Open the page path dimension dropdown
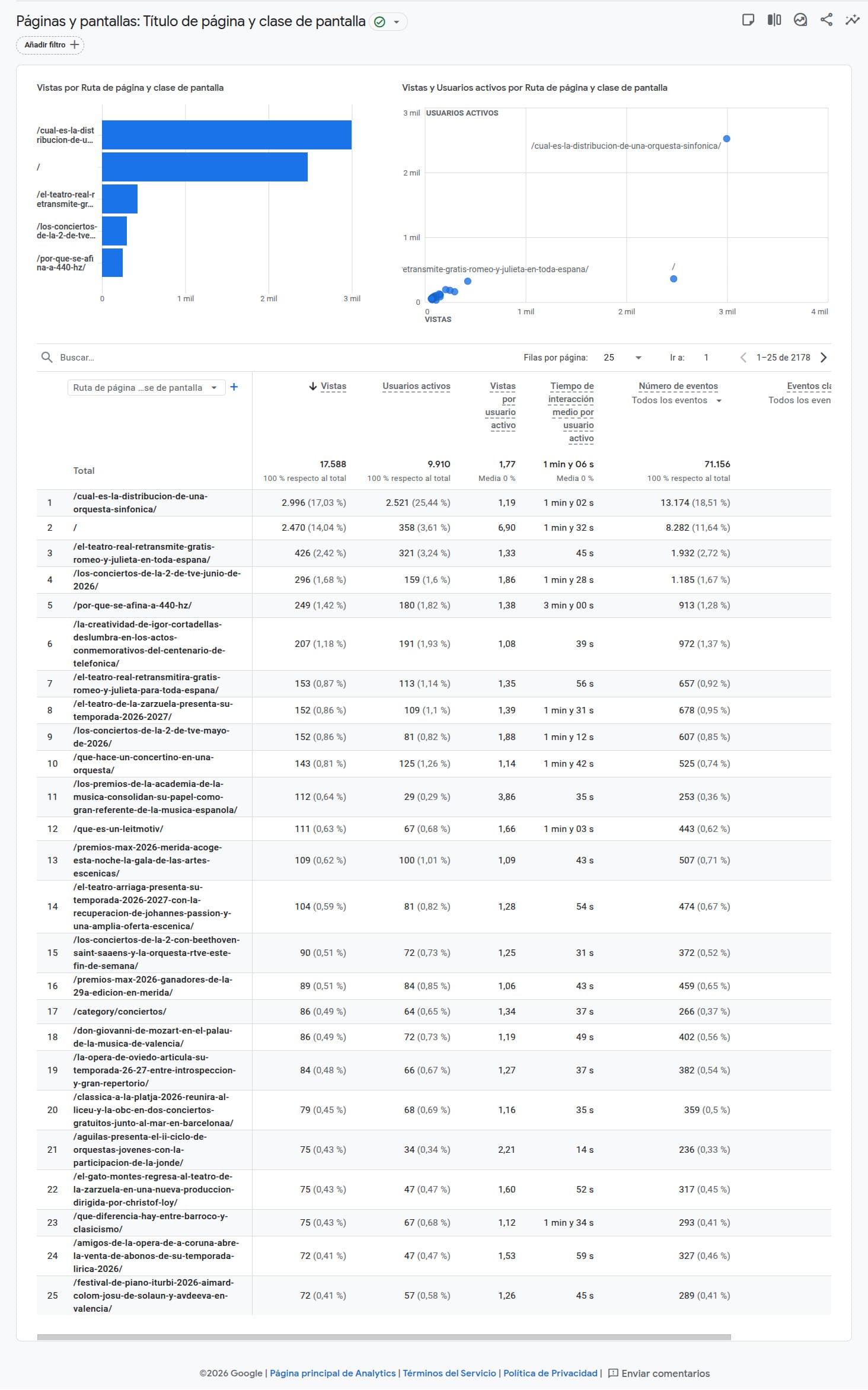868x1390 pixels. tap(146, 388)
